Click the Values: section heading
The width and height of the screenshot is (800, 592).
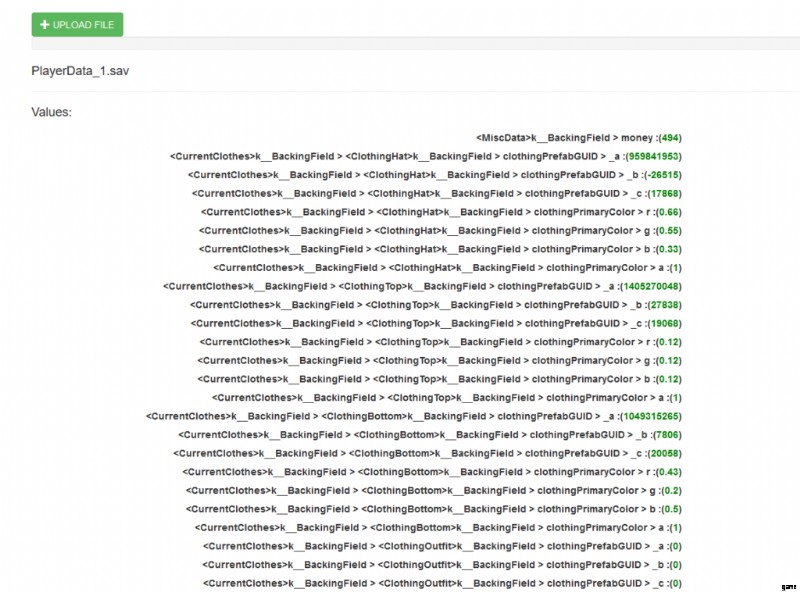pos(51,112)
